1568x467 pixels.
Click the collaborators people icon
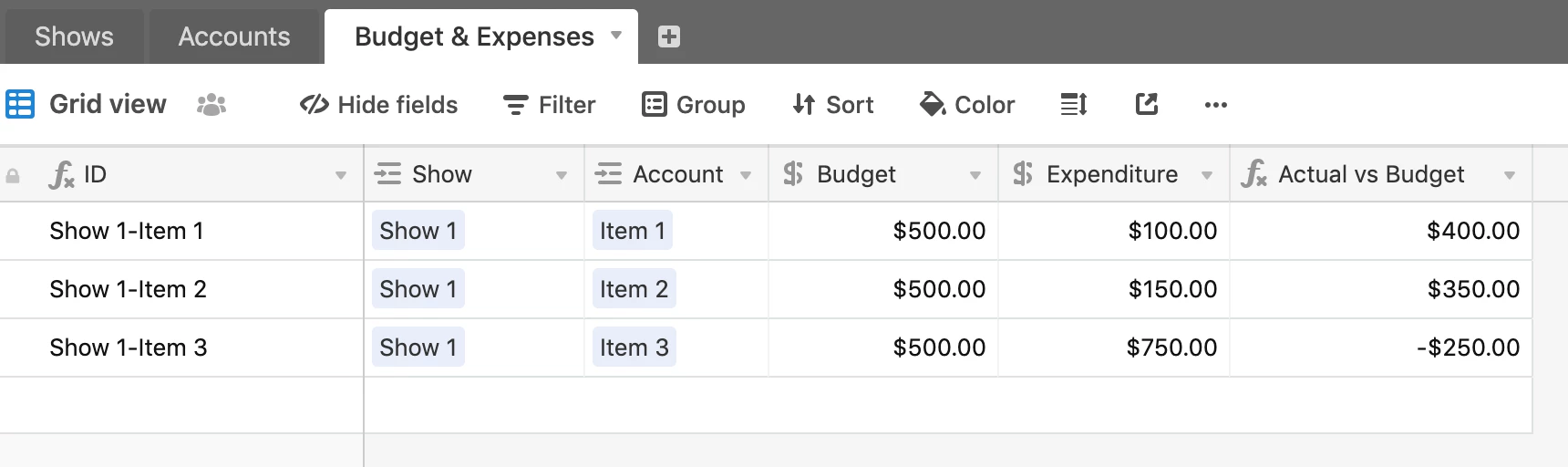211,105
